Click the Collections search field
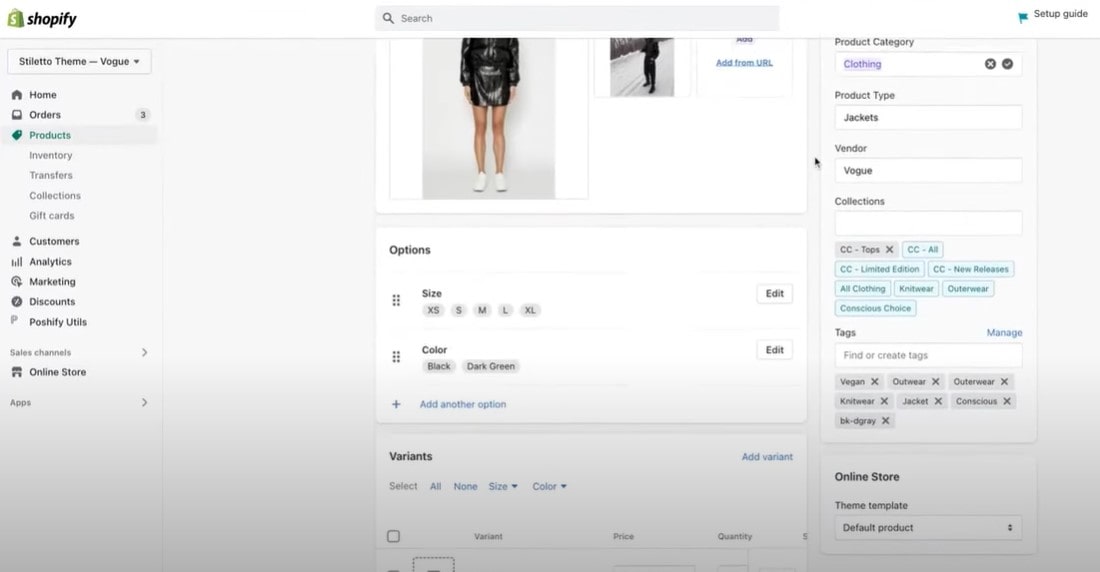The height and width of the screenshot is (572, 1100). click(928, 223)
